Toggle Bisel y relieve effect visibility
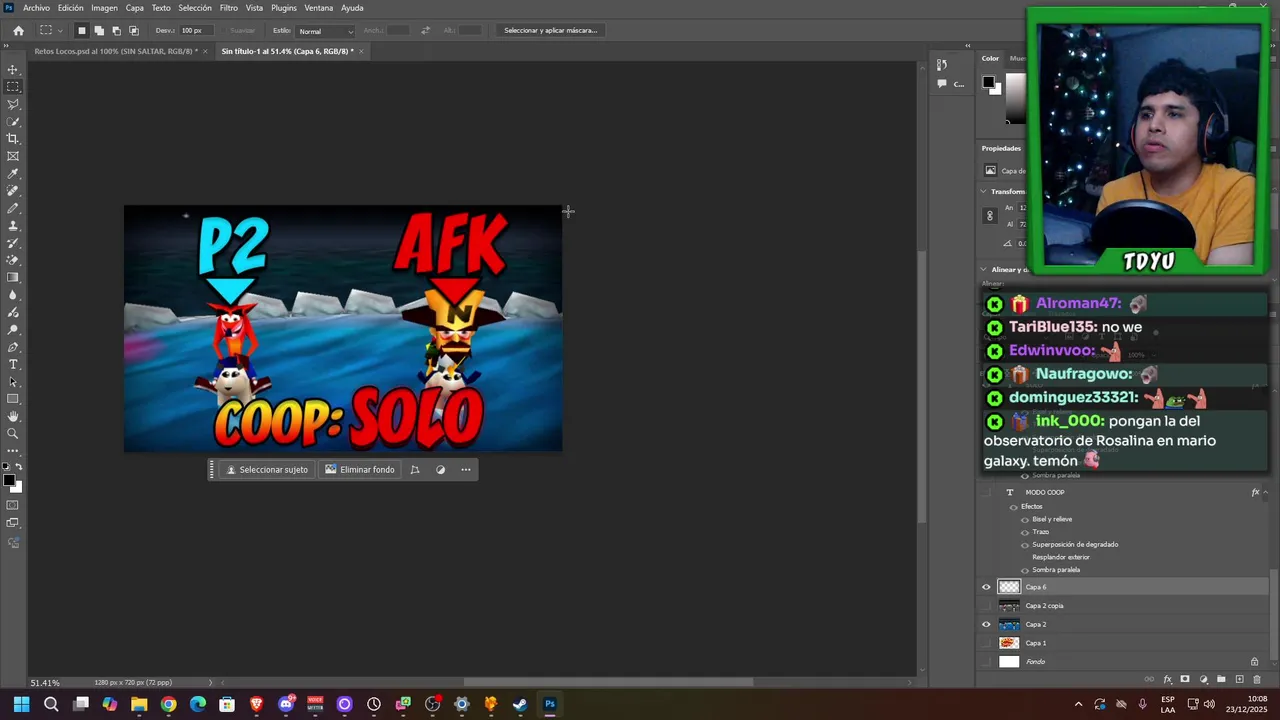 coord(1025,519)
